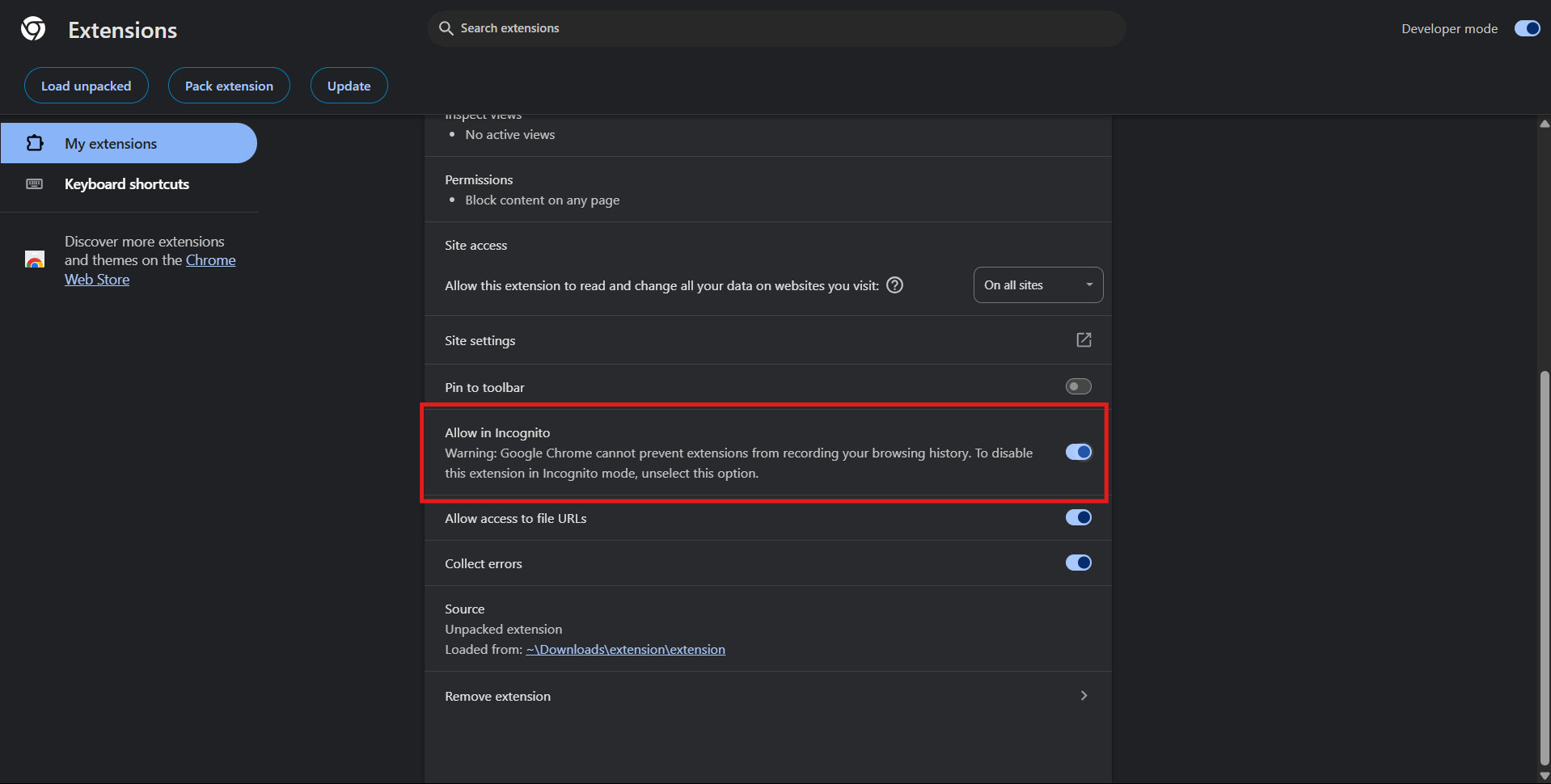Disable Allow access to file URLs
The image size is (1551, 784).
pyautogui.click(x=1078, y=518)
